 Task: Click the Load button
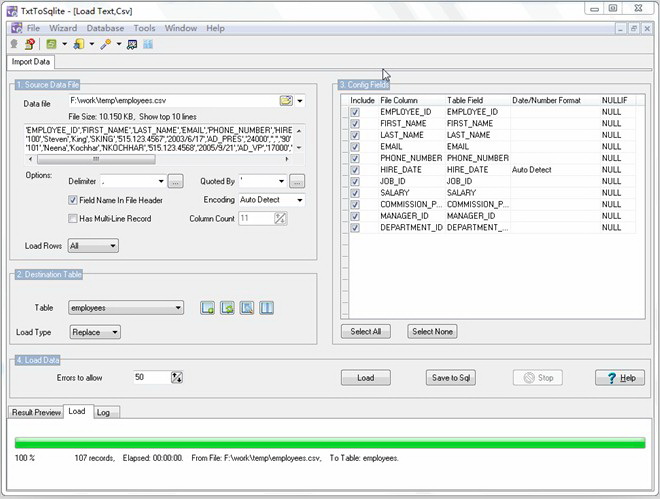tap(365, 378)
